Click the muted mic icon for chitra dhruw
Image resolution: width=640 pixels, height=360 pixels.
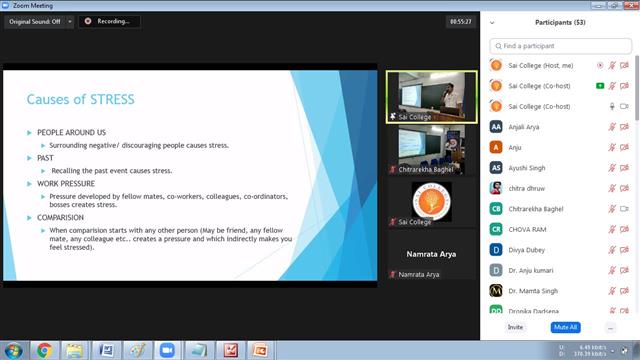tap(612, 188)
